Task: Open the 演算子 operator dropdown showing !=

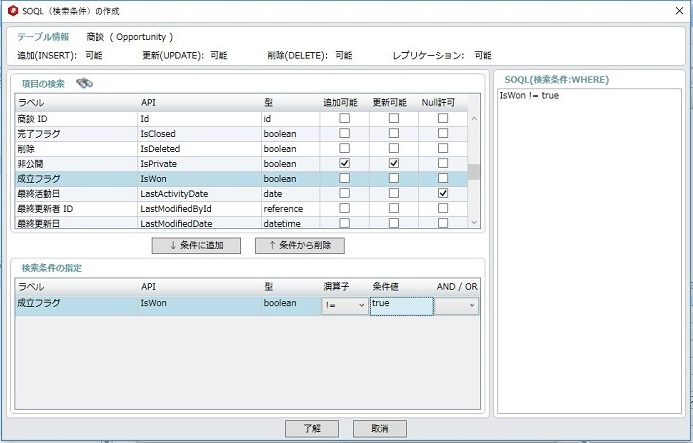Action: (345, 306)
